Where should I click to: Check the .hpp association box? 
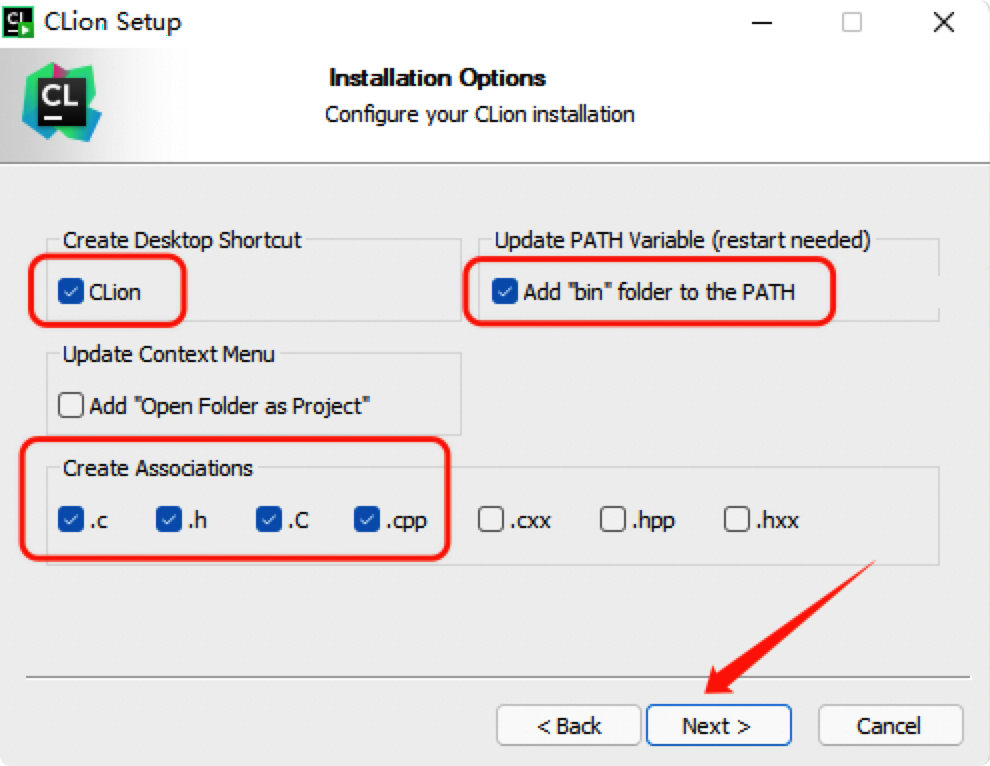click(x=613, y=520)
